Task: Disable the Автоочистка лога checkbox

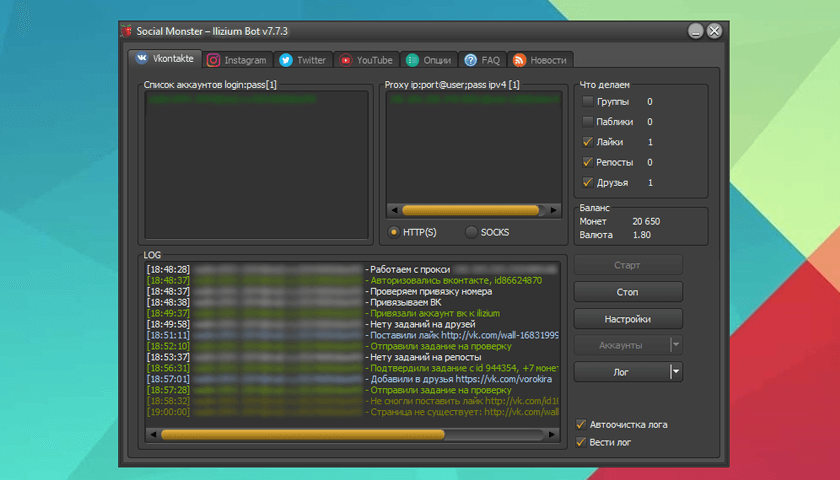Action: [x=581, y=424]
